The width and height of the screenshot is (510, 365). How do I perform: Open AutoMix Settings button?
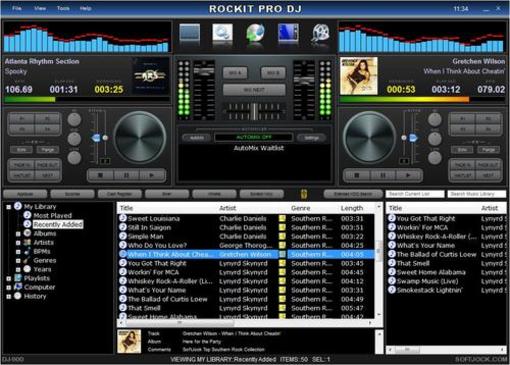point(312,138)
